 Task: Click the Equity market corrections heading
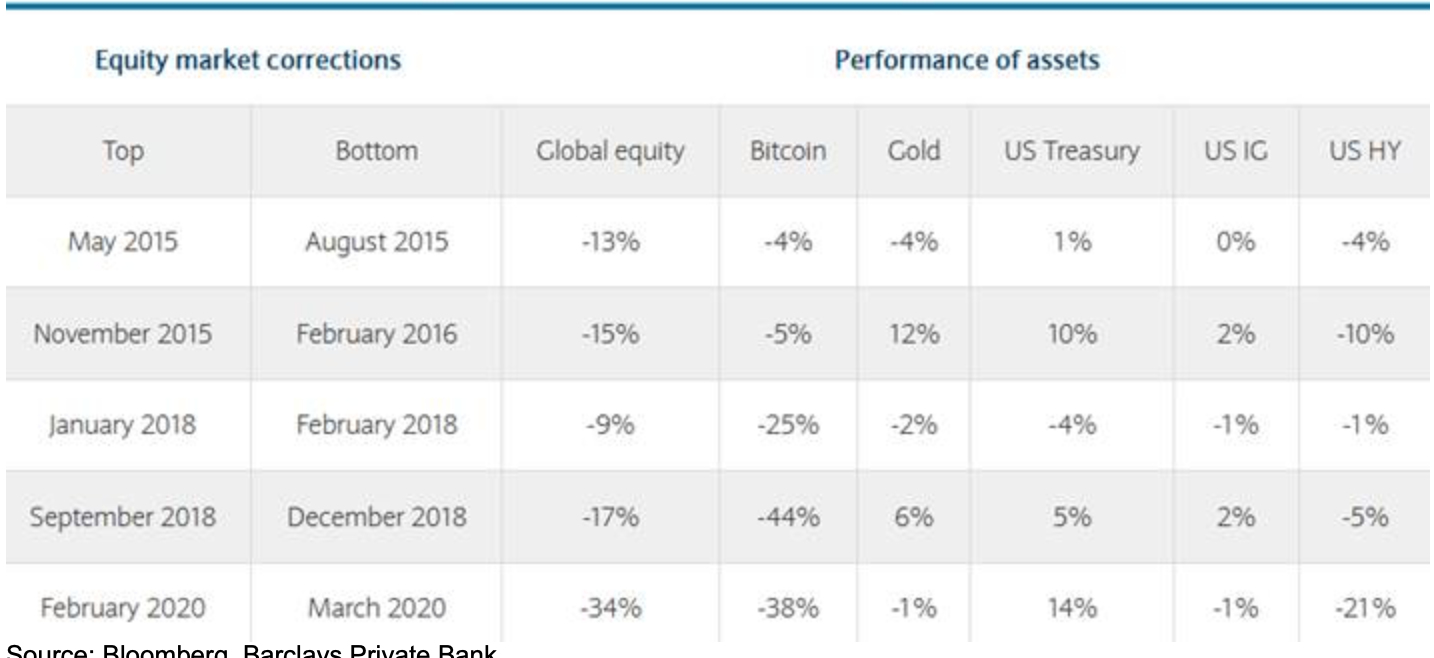[247, 60]
